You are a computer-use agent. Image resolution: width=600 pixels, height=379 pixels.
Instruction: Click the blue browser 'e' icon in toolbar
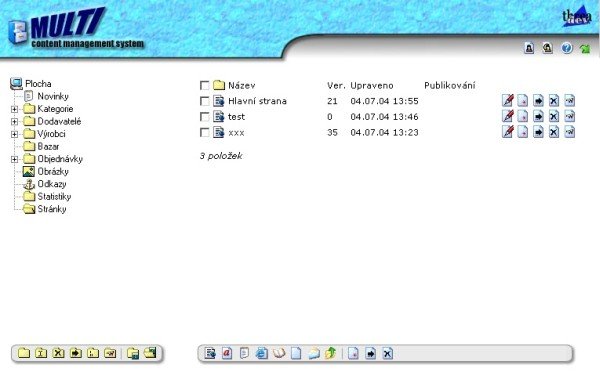pos(262,353)
